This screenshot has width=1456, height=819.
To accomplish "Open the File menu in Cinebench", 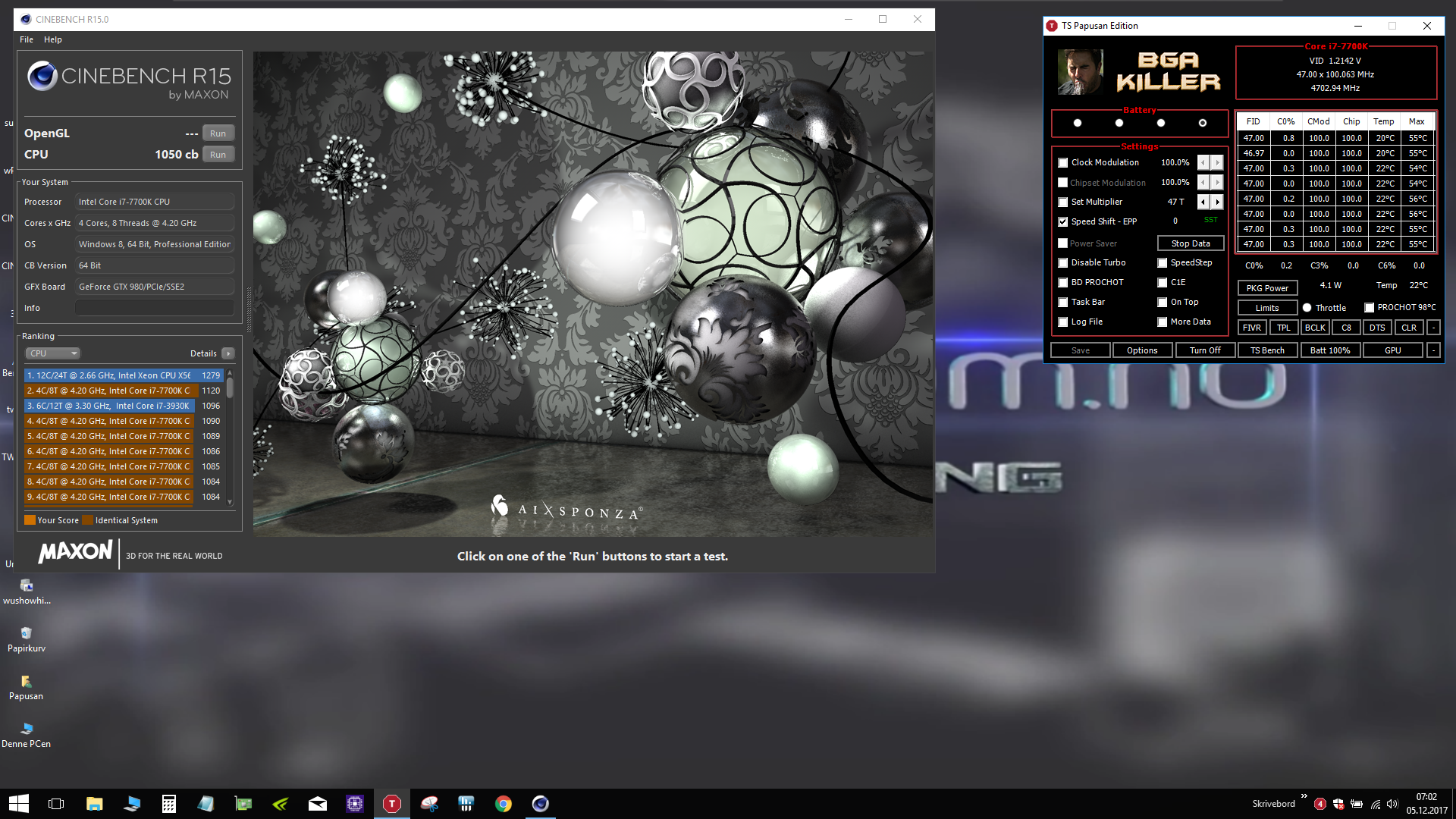I will 27,39.
